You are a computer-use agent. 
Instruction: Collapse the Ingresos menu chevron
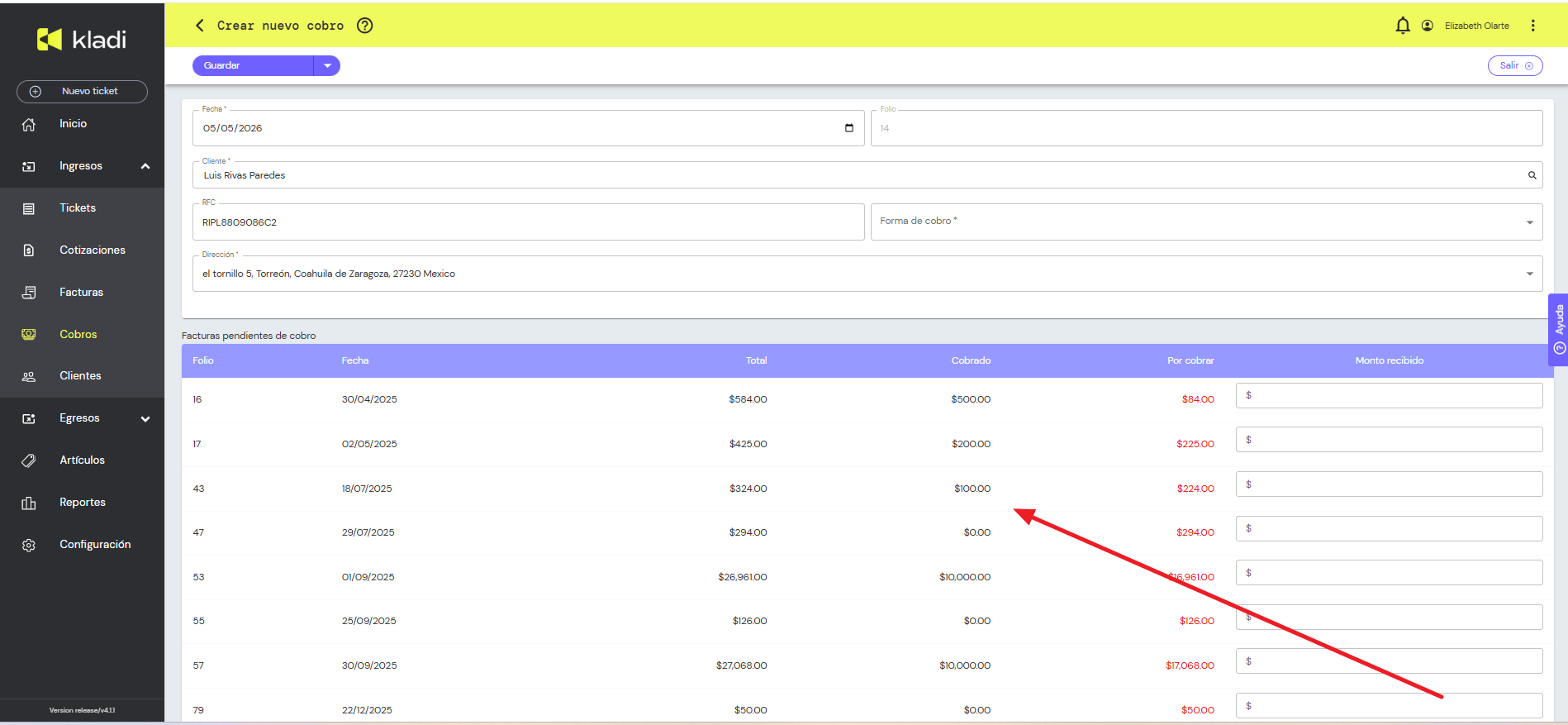click(145, 166)
